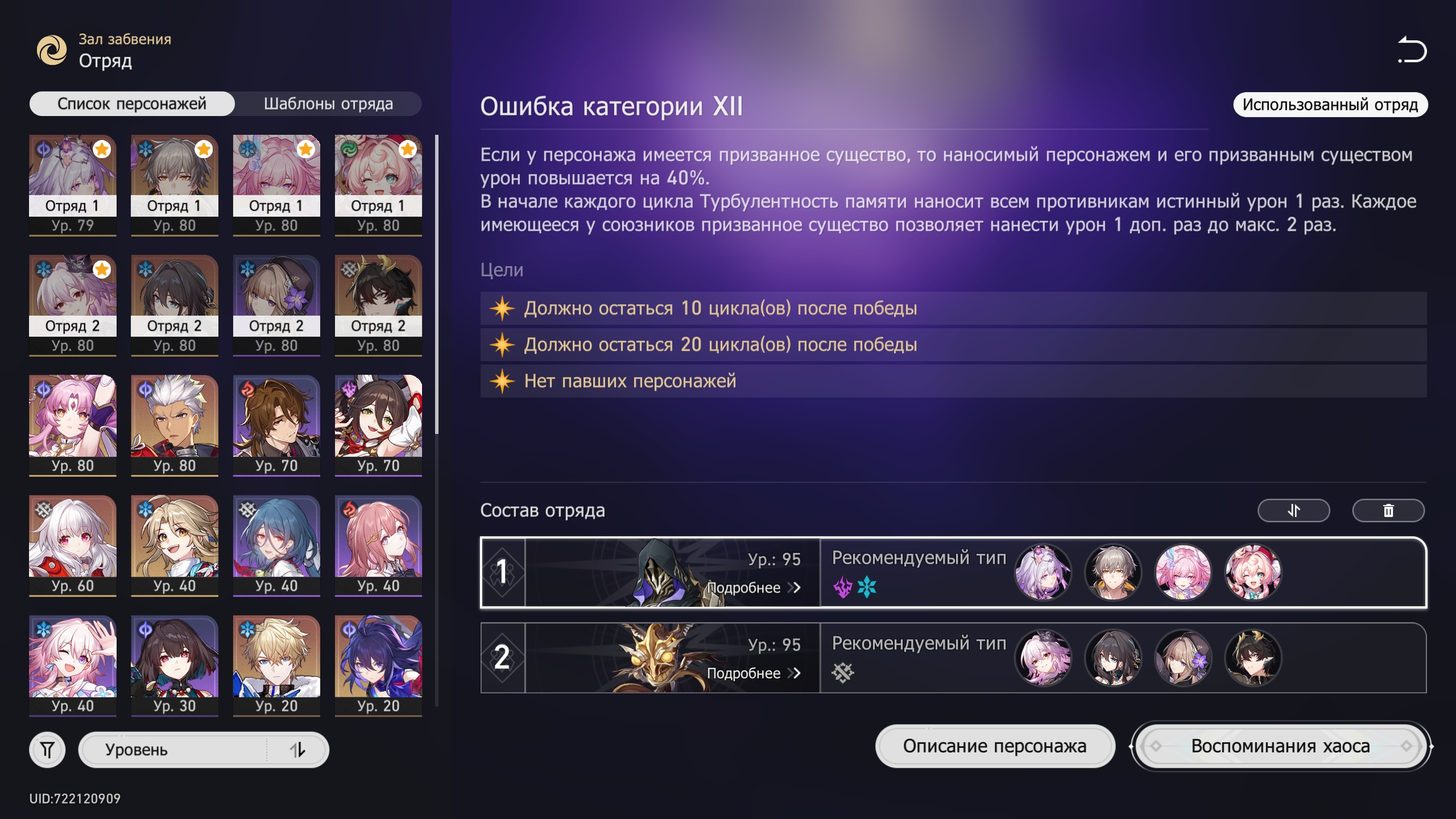
Task: Expand Подробнее for team 1 enemy
Action: (753, 588)
